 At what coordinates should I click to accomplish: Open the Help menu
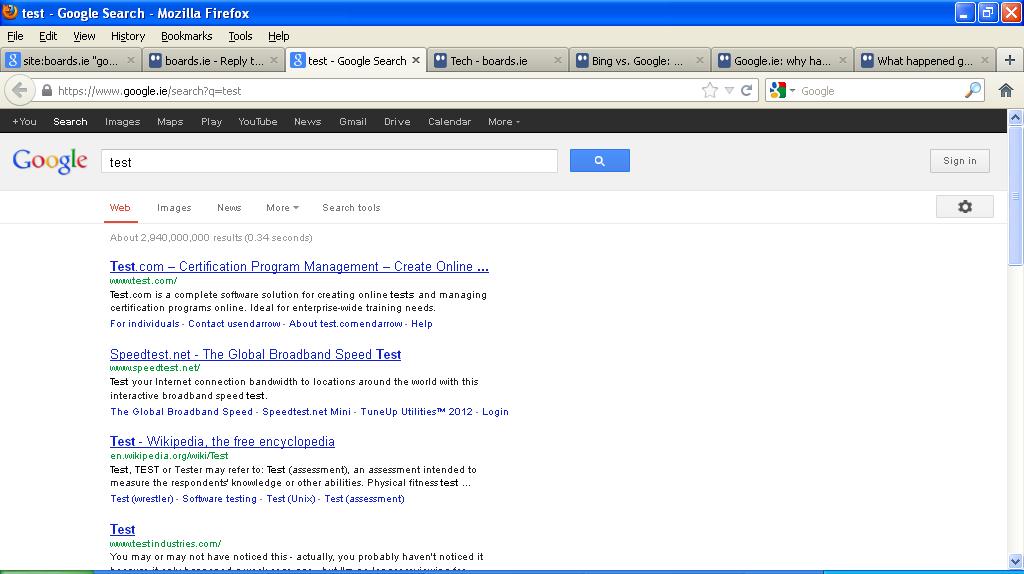(279, 36)
